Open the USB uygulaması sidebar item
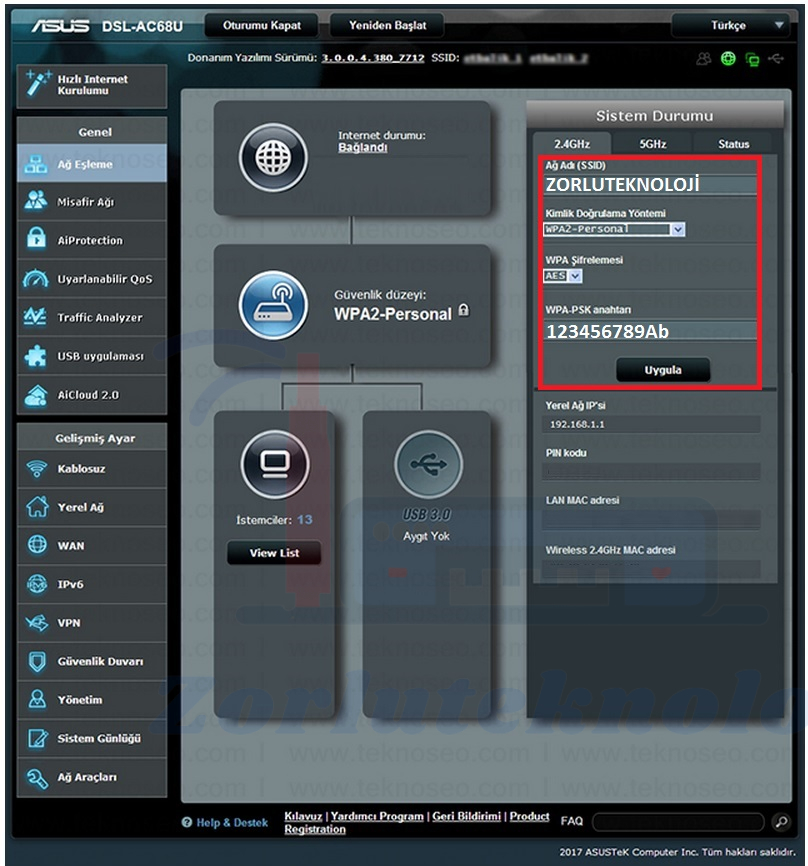Image resolution: width=808 pixels, height=866 pixels. point(91,356)
